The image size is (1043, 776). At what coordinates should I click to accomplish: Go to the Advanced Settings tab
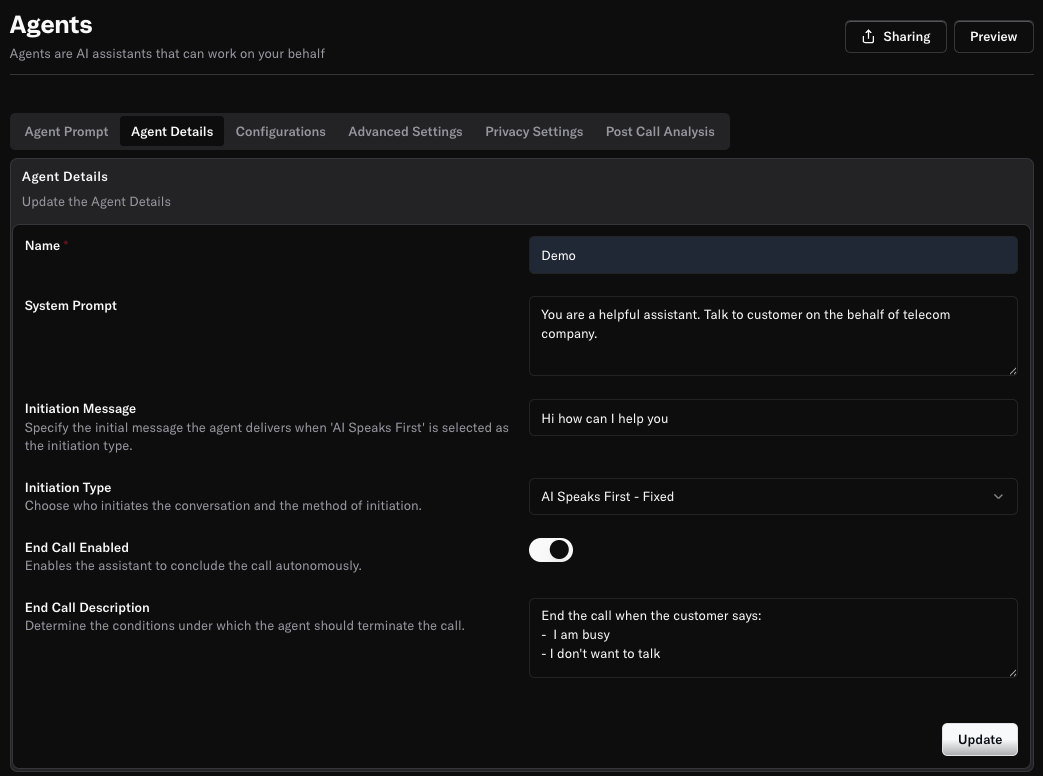(x=405, y=132)
